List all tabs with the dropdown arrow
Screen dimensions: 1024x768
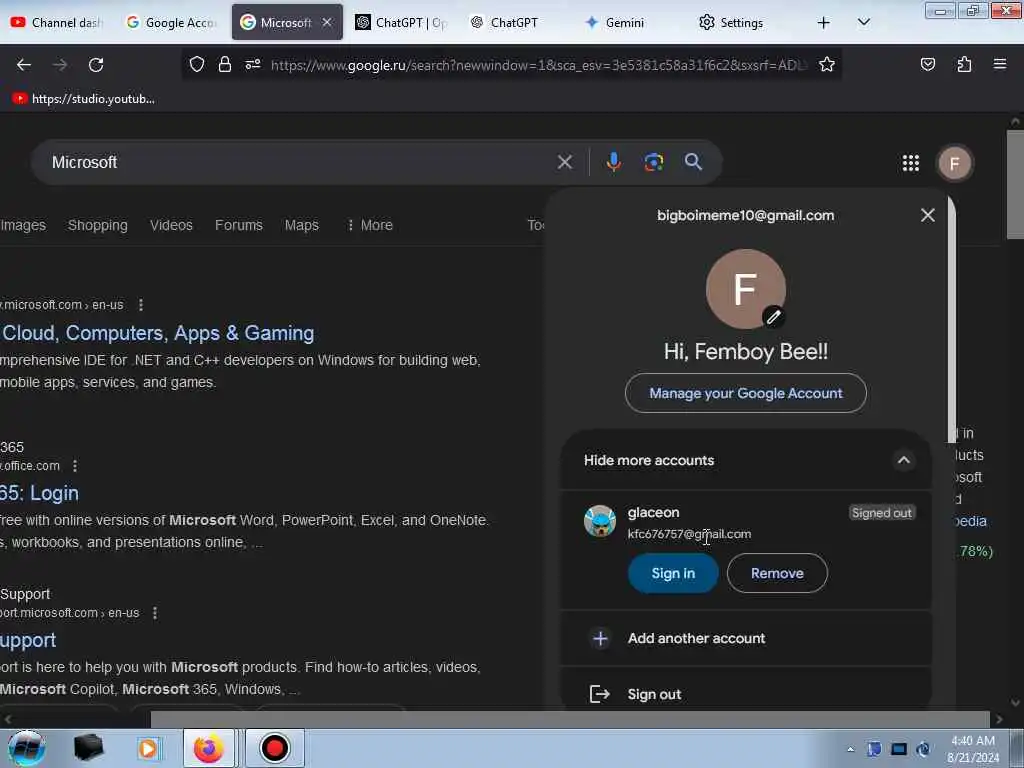(864, 23)
